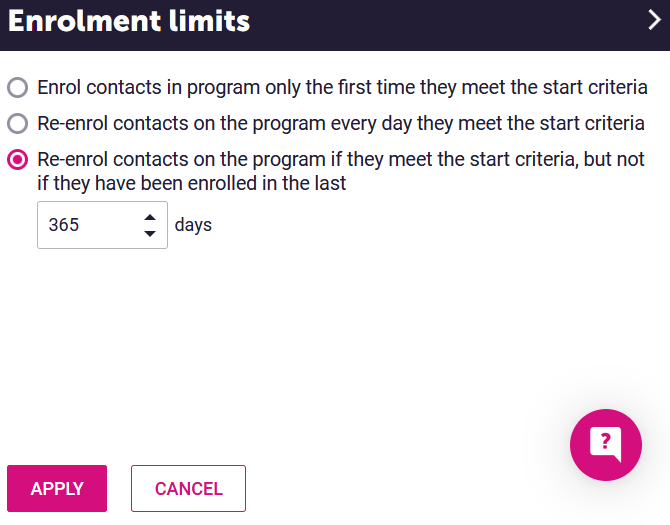
Task: Click the "days" unit label
Action: tap(193, 225)
